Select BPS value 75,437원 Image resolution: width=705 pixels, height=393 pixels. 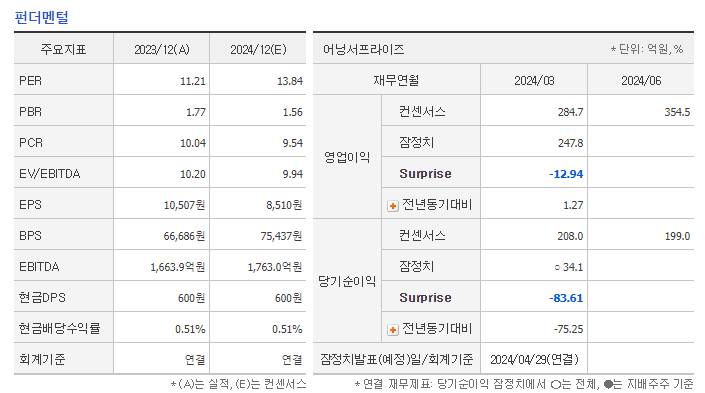pos(281,236)
